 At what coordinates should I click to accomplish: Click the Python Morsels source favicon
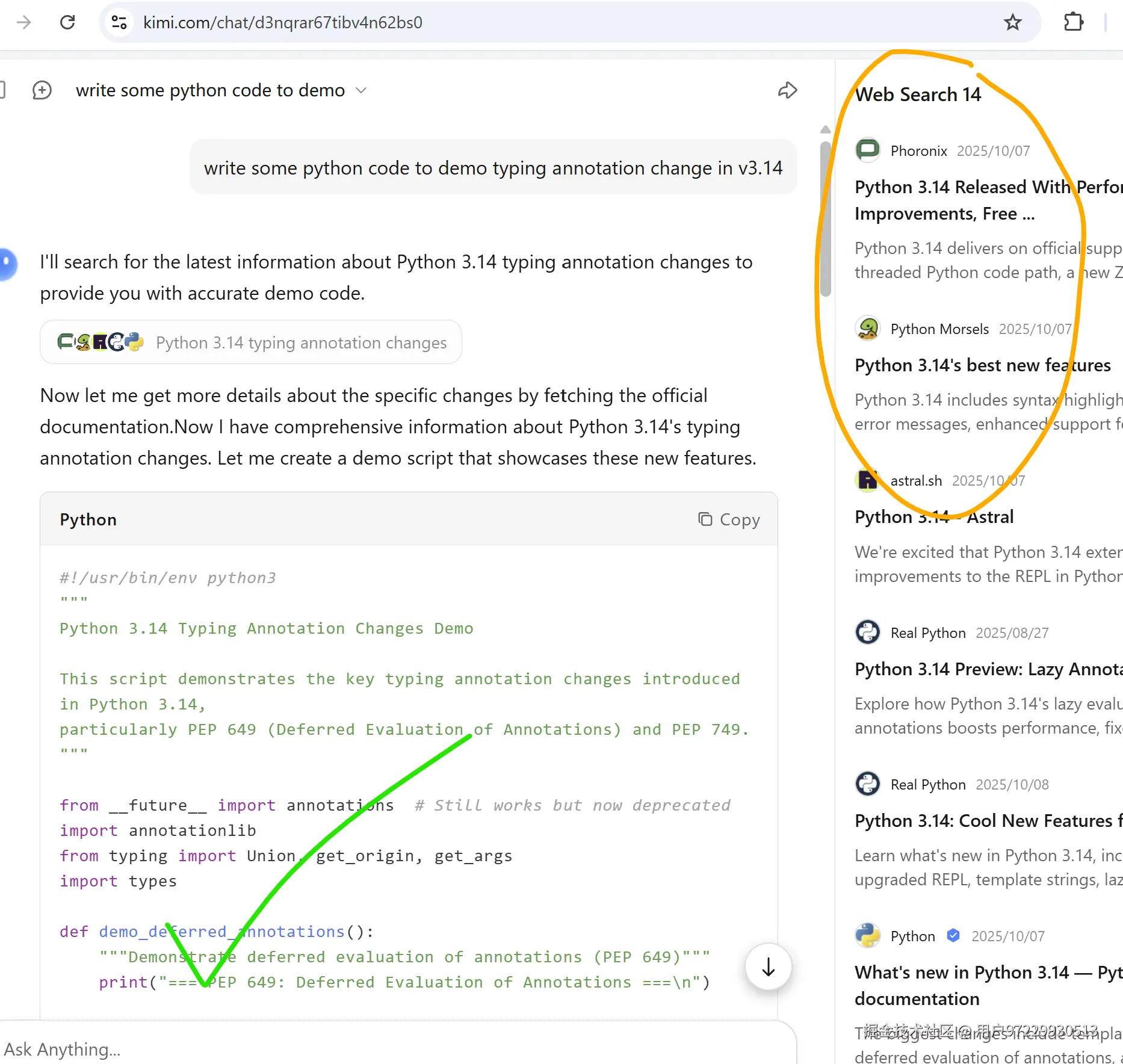click(868, 329)
